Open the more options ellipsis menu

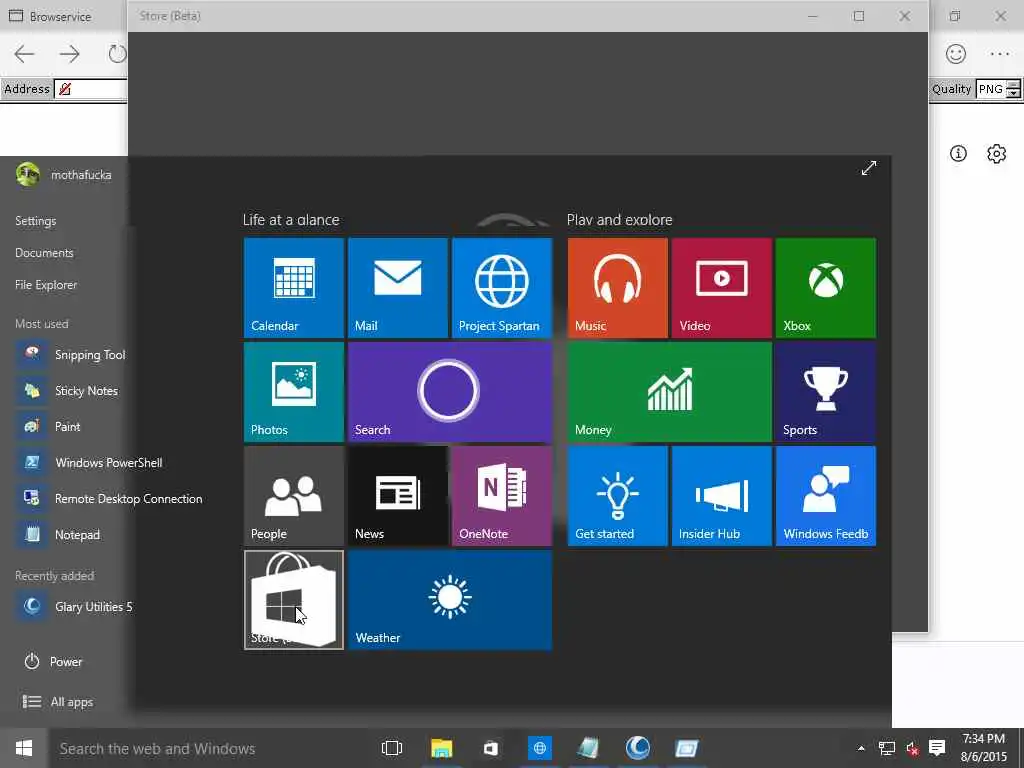coord(1000,54)
